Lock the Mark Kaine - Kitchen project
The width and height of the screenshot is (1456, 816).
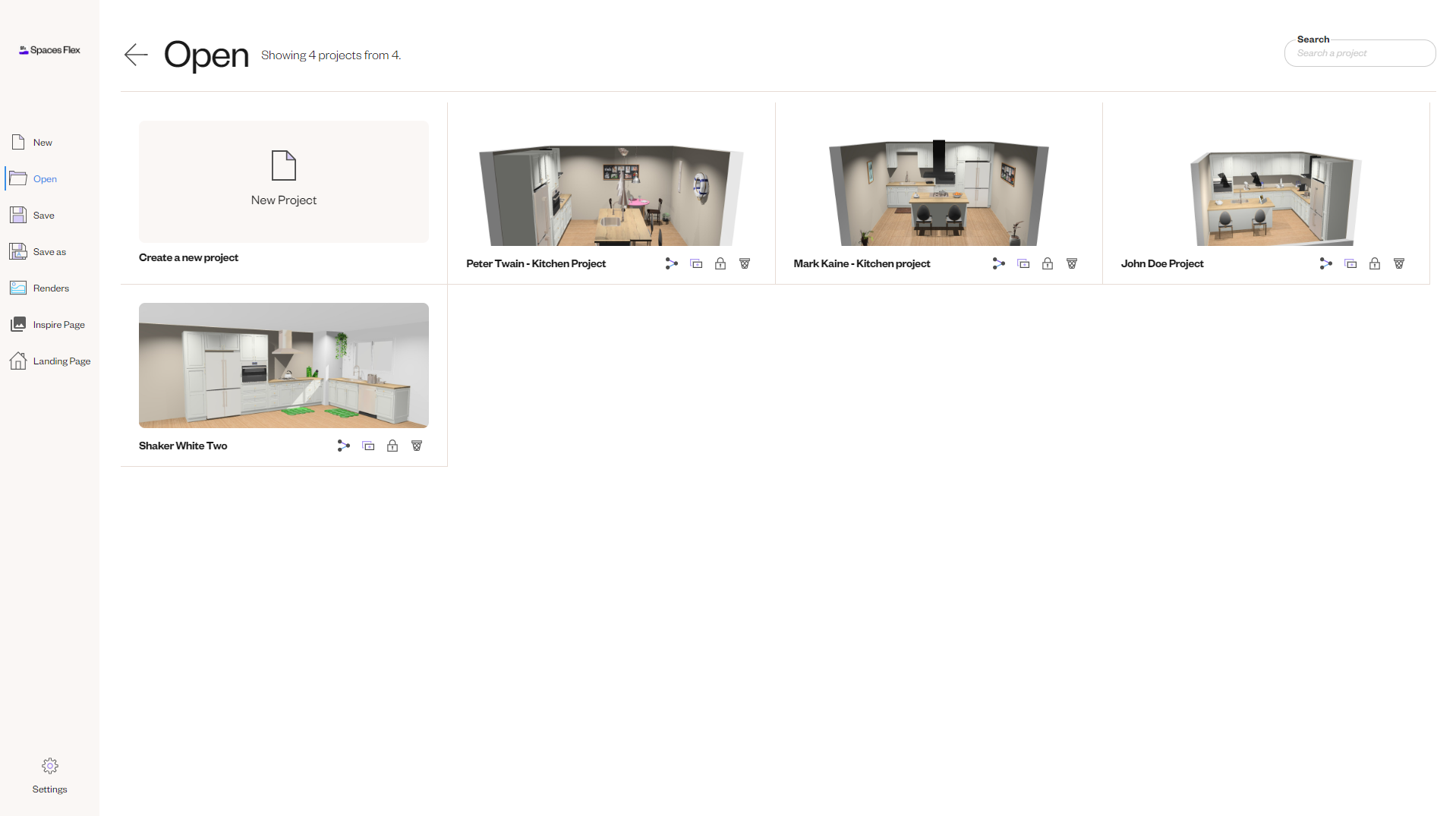(1048, 263)
